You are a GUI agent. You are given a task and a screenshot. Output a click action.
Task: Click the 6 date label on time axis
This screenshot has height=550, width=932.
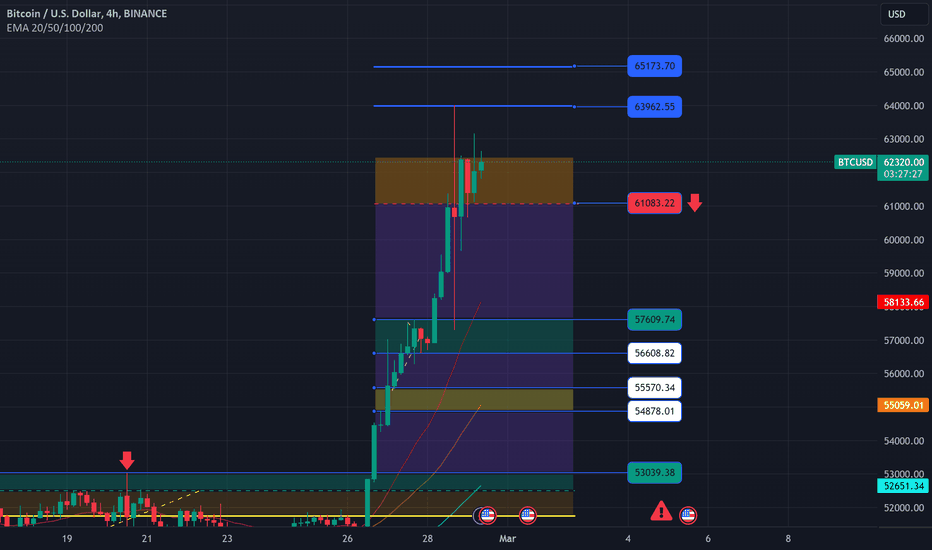(x=708, y=539)
